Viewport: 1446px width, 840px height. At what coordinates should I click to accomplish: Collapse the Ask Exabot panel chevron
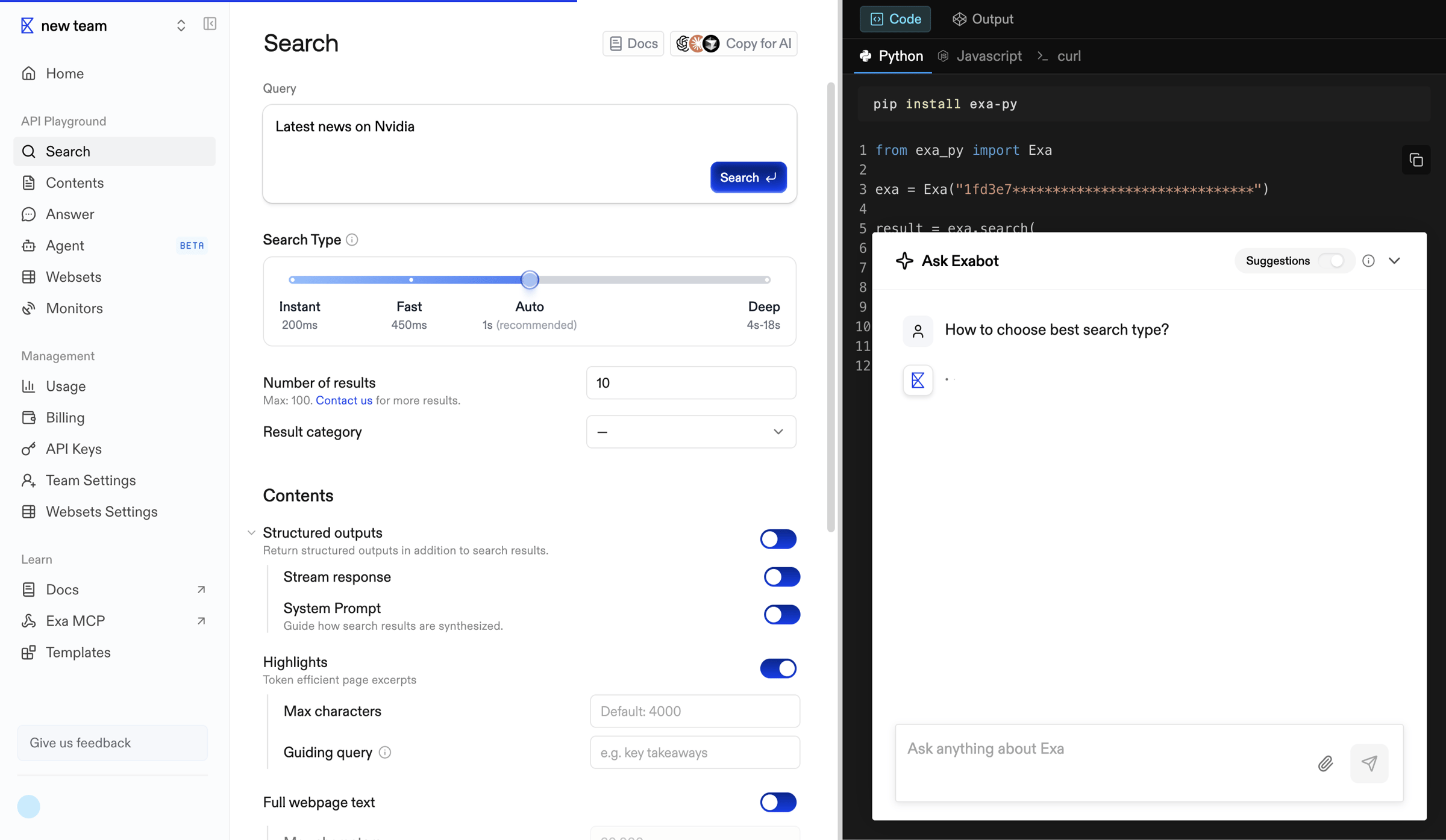pos(1394,261)
